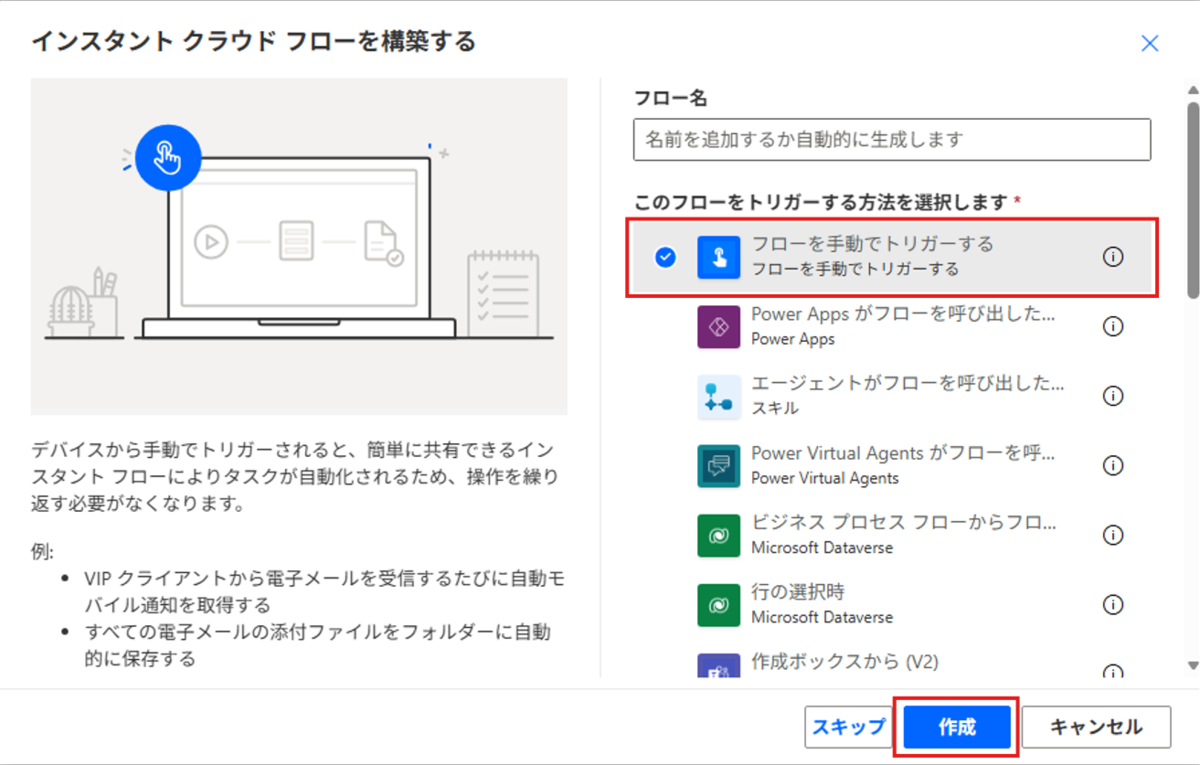This screenshot has width=1200, height=765.
Task: Click the scrollbar up arrow
Action: coord(1192,89)
